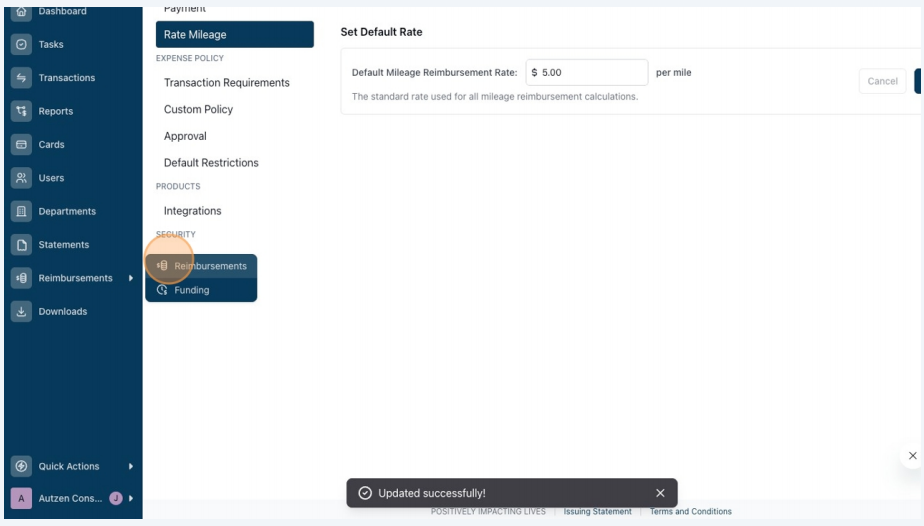Image resolution: width=924 pixels, height=526 pixels.
Task: Open Terms and Conditions link
Action: (691, 511)
